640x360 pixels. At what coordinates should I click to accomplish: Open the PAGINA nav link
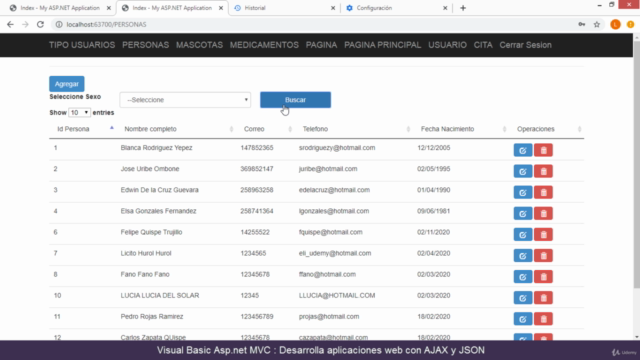pos(321,45)
